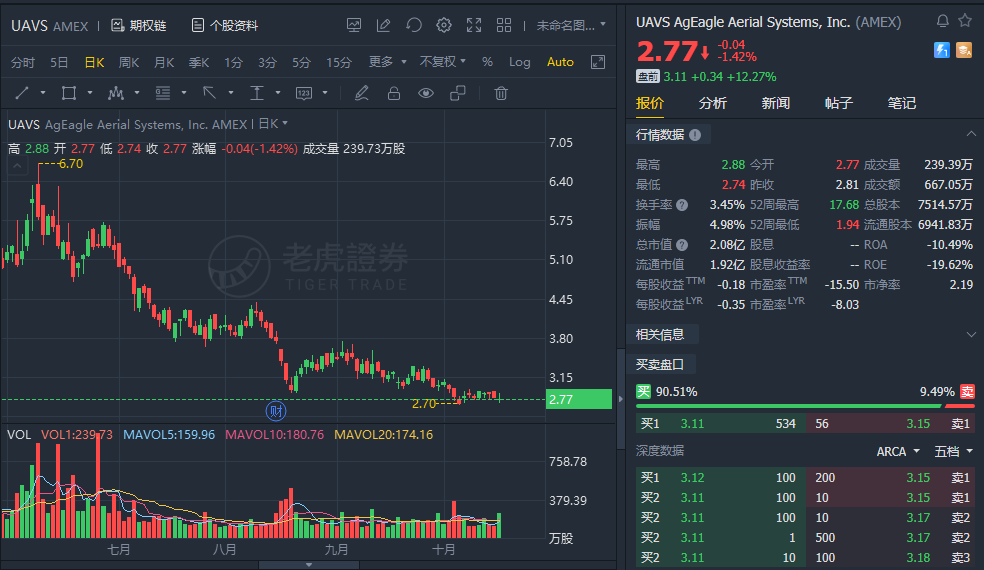This screenshot has width=984, height=570.
Task: Open the multi-chart grid layout icon
Action: click(x=504, y=25)
